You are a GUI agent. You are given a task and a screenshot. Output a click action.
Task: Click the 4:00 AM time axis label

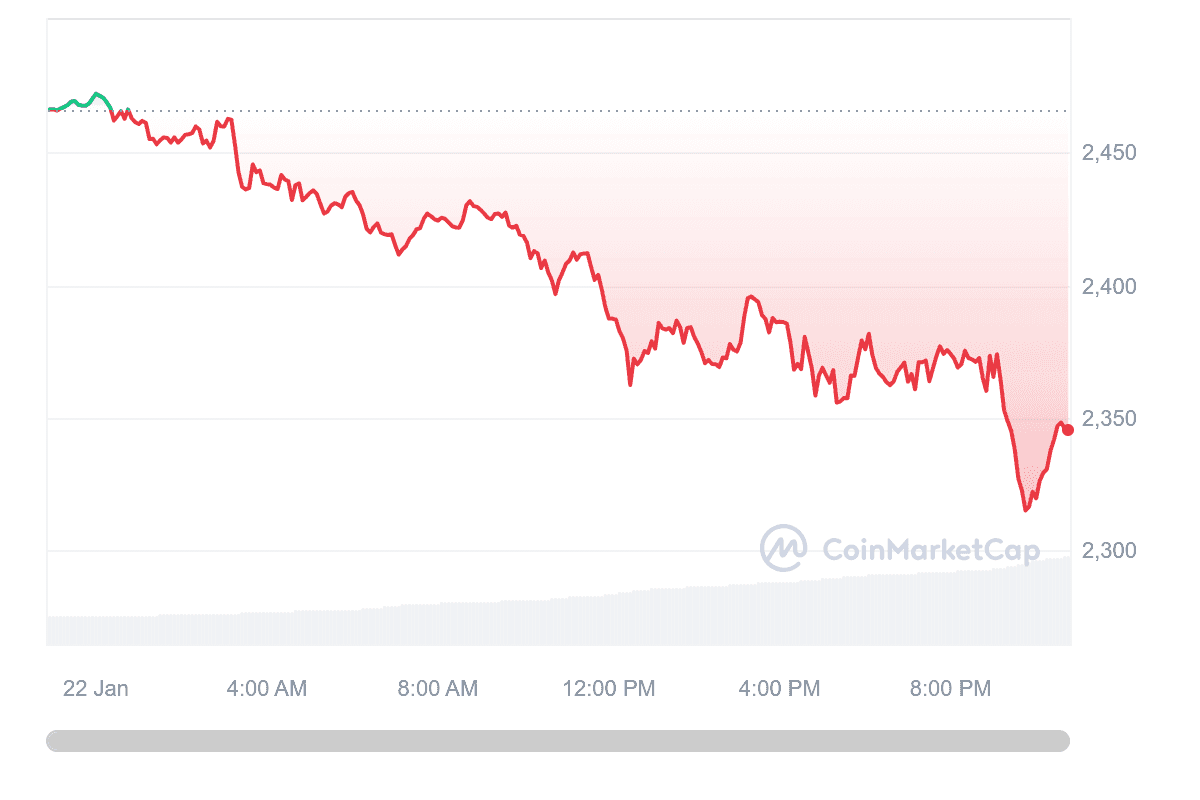pos(267,688)
